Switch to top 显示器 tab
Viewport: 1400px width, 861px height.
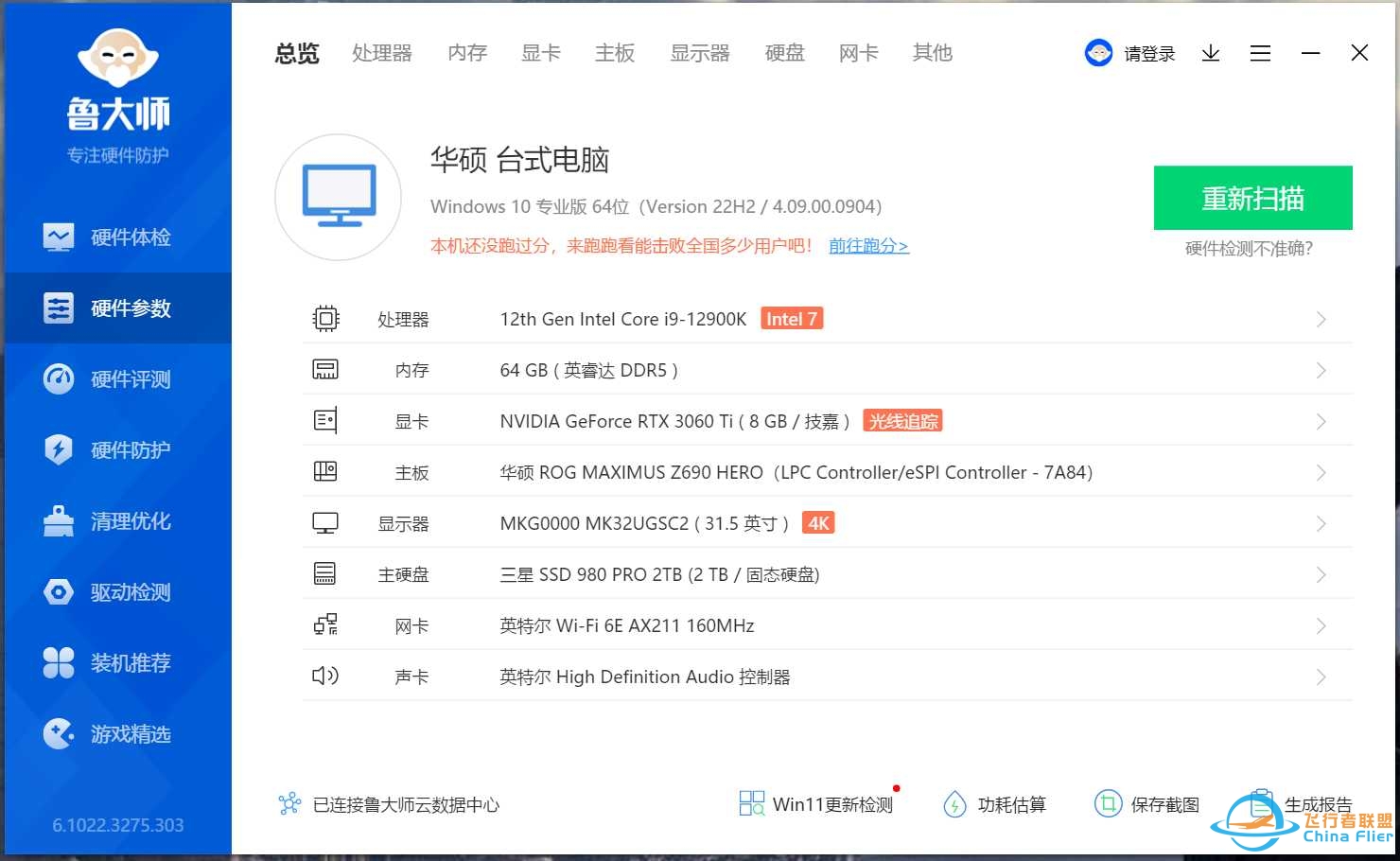tap(700, 53)
